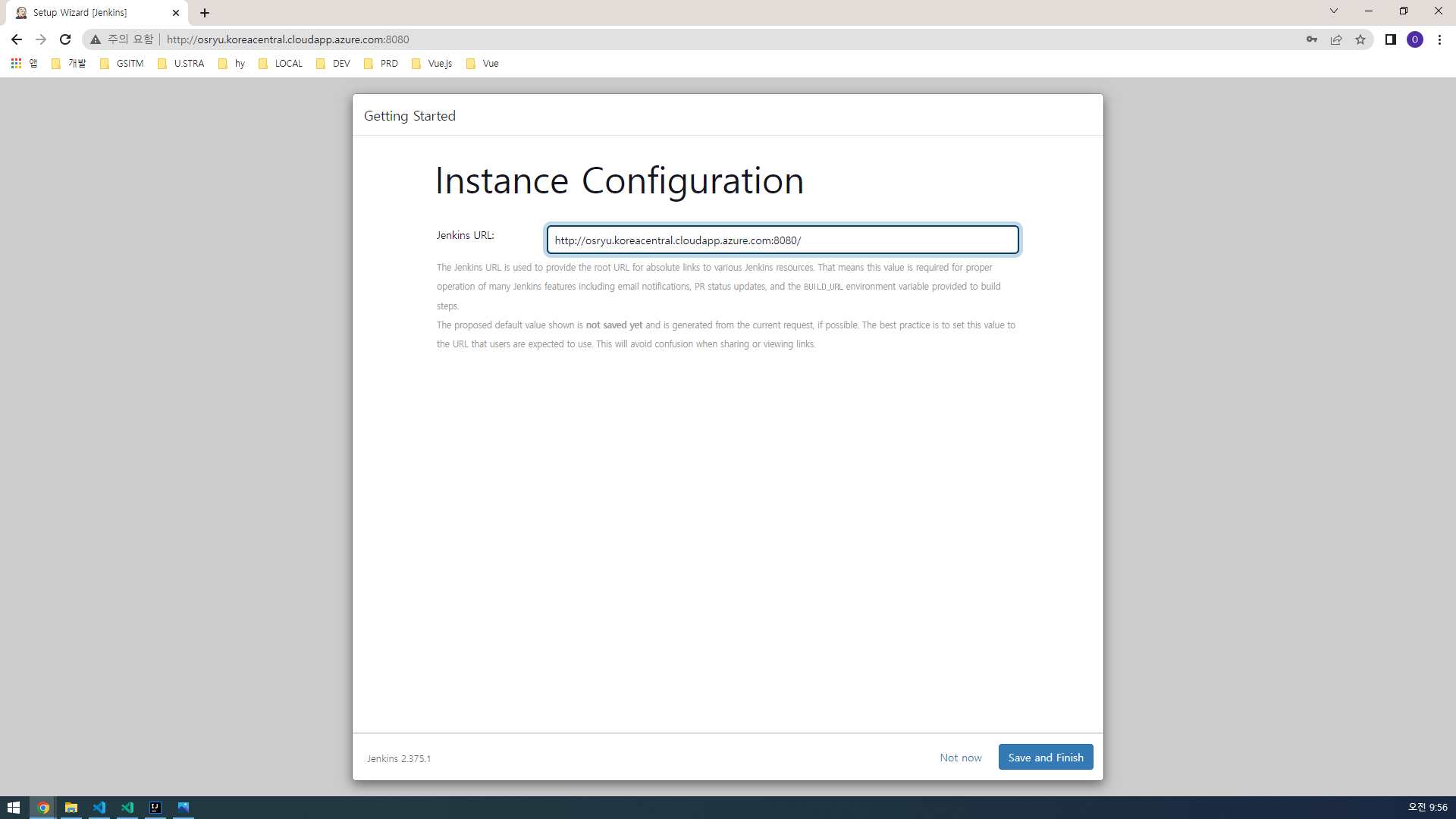
Task: Click the security warning triangle icon
Action: click(x=96, y=39)
